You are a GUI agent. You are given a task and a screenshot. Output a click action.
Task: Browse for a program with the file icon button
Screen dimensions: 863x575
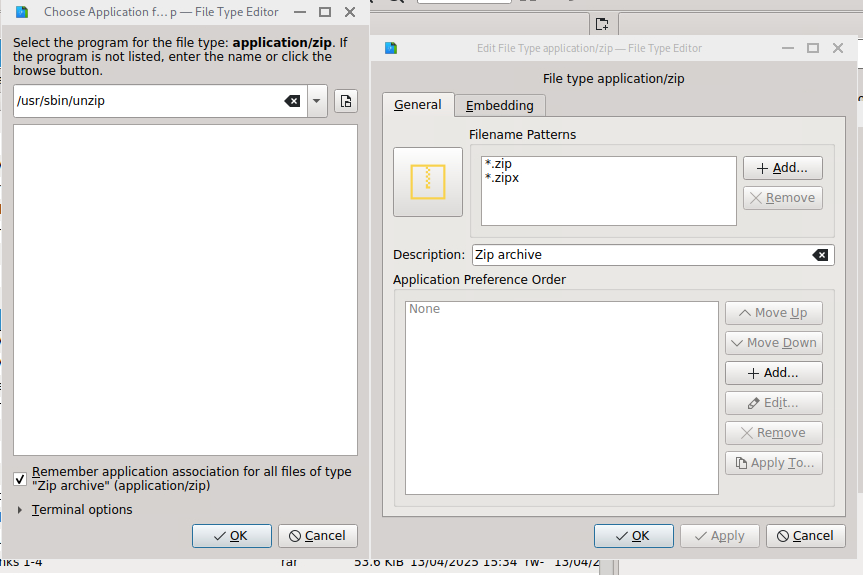[x=346, y=101]
